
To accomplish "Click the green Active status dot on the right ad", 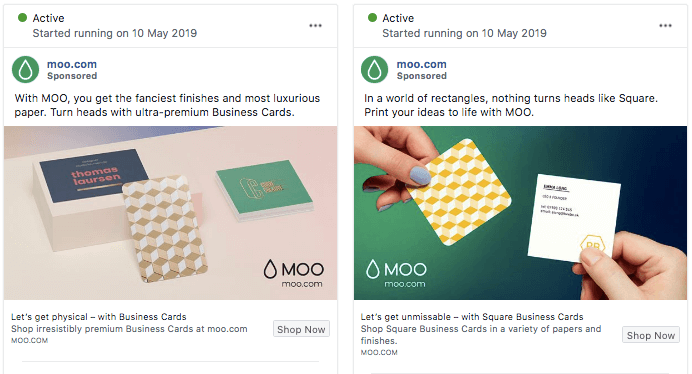I will click(x=372, y=18).
